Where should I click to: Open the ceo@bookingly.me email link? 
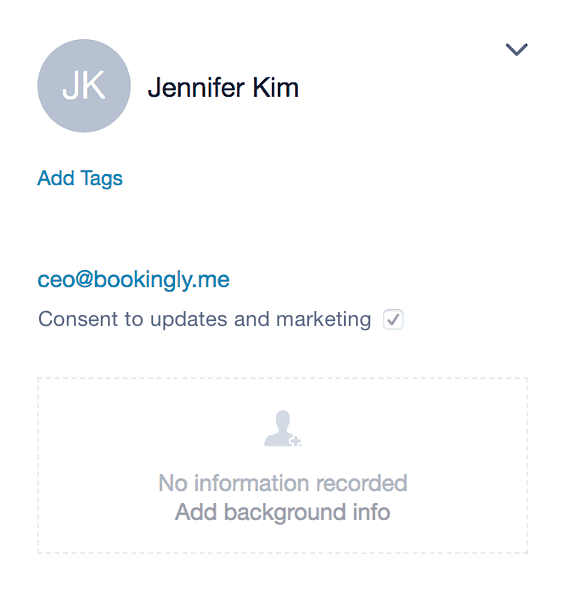pyautogui.click(x=133, y=279)
